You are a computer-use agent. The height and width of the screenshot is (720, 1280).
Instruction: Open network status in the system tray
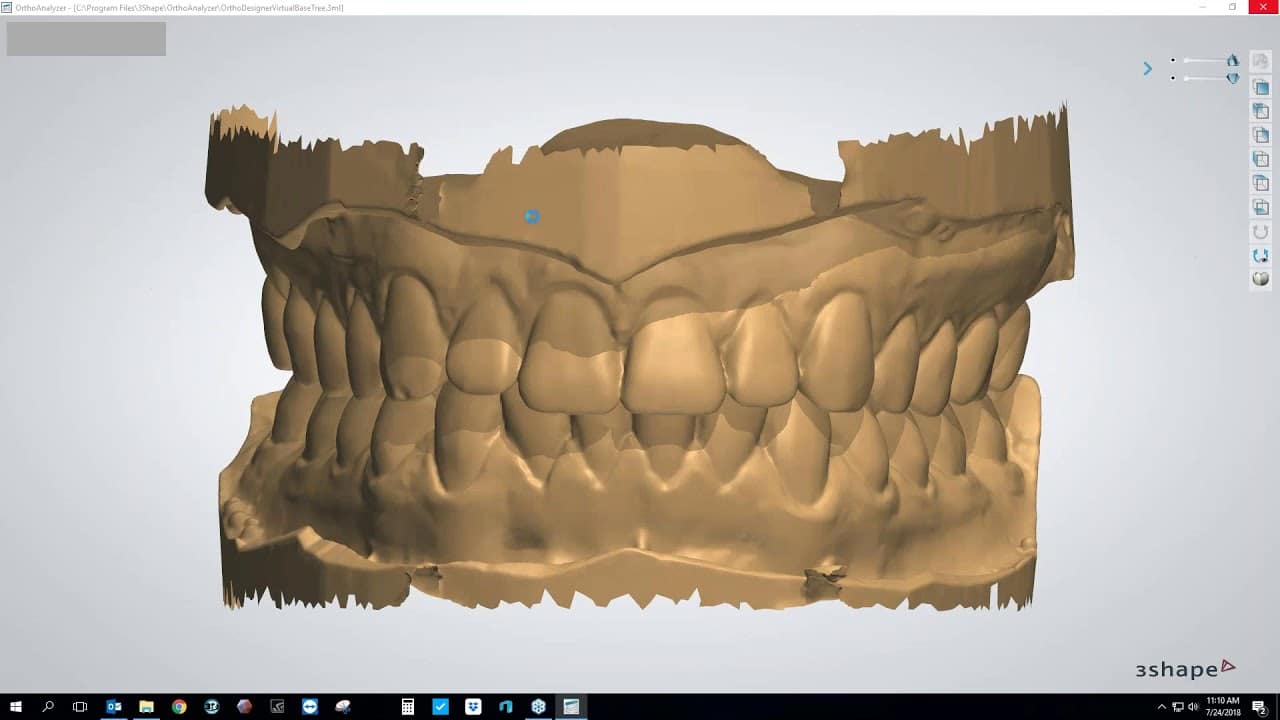[1177, 707]
